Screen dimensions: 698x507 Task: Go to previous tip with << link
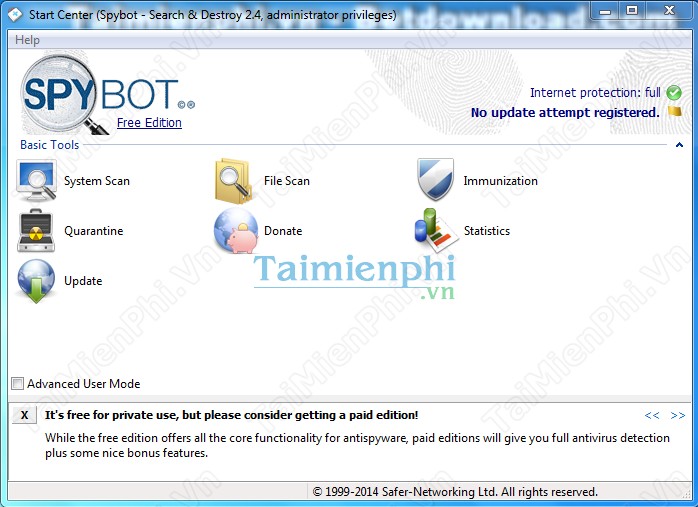652,415
